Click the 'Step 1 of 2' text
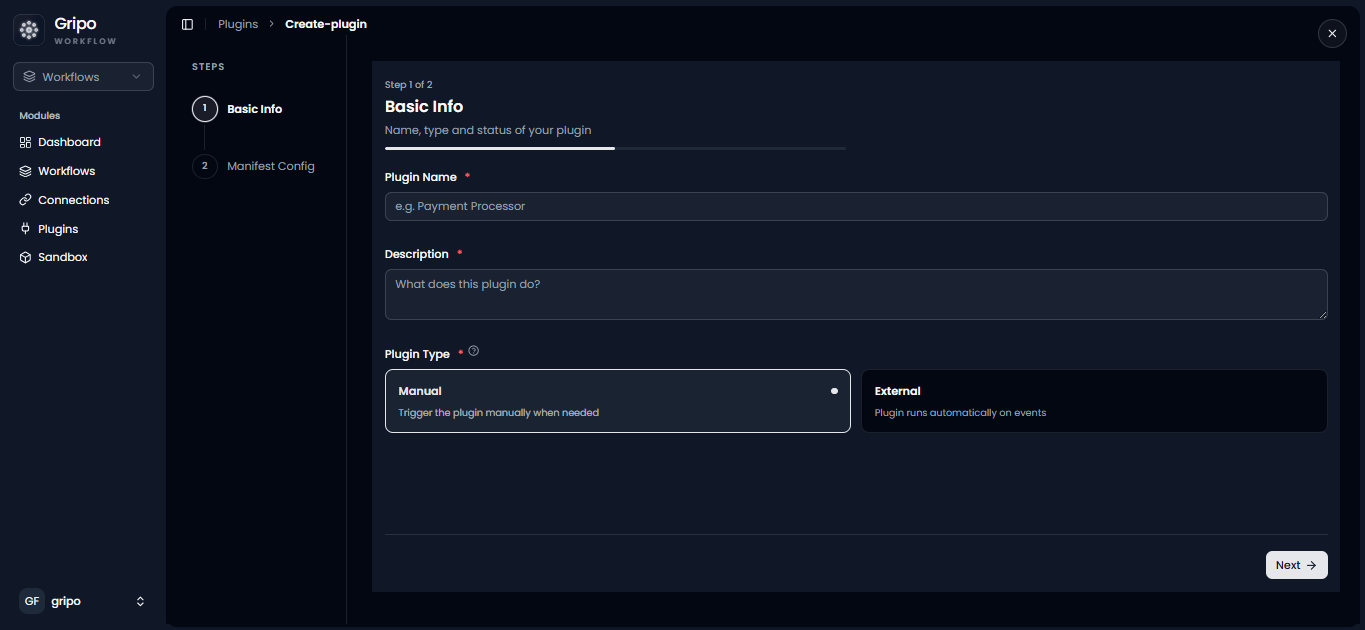The height and width of the screenshot is (630, 1365). (409, 85)
